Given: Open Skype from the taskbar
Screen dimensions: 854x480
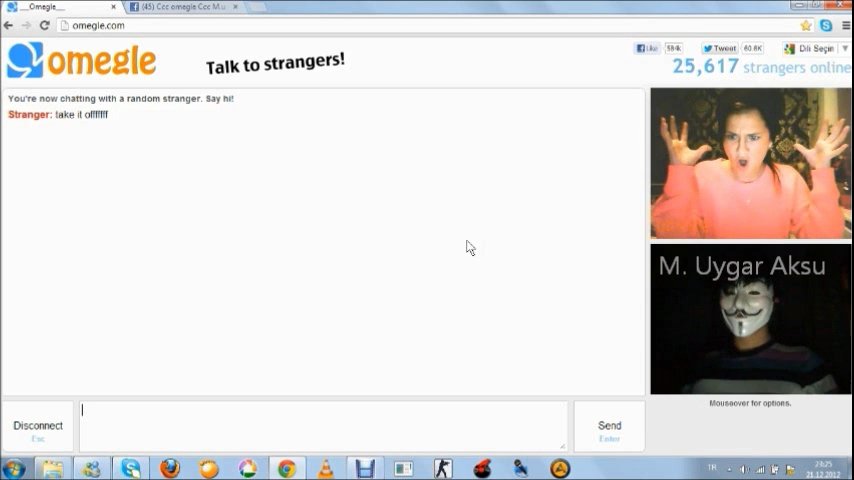Looking at the screenshot, I should coord(131,469).
